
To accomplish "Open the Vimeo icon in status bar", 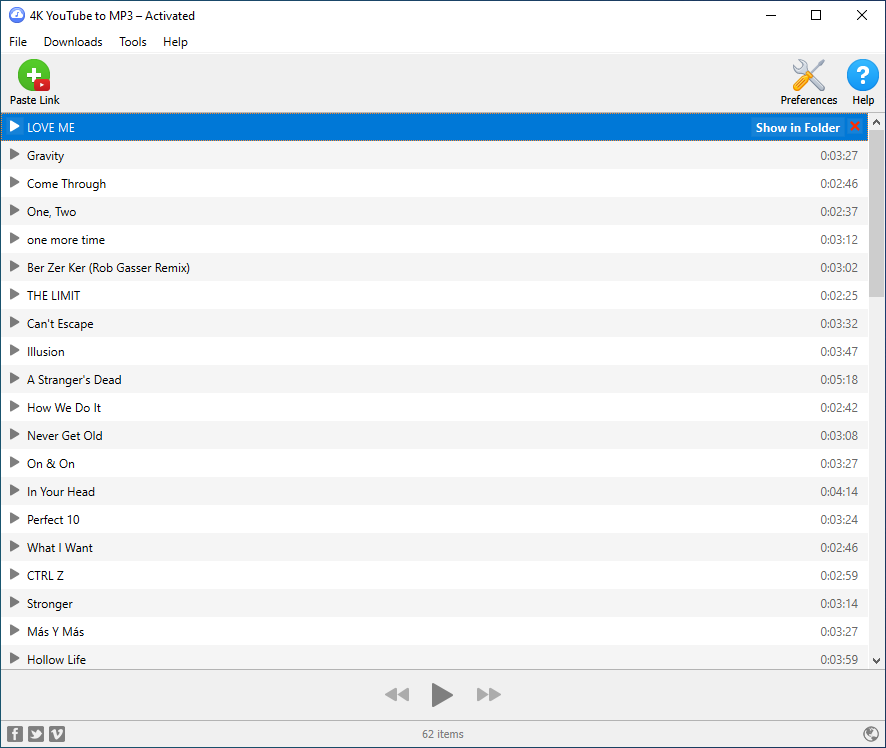I will (x=57, y=734).
